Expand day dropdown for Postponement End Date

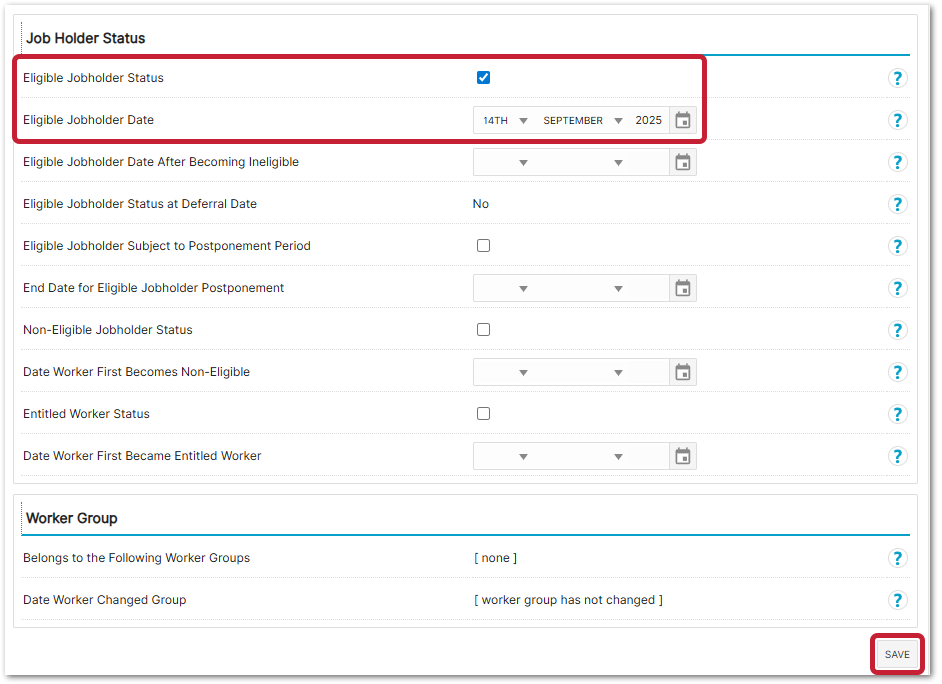pyautogui.click(x=505, y=288)
